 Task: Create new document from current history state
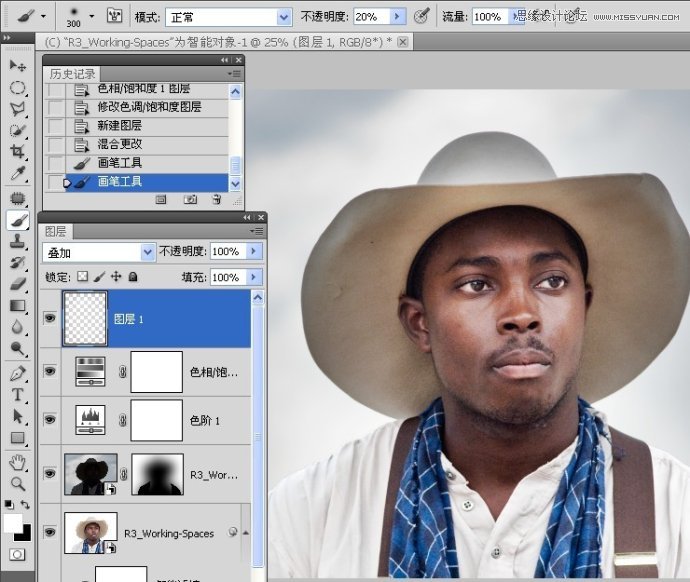(161, 200)
